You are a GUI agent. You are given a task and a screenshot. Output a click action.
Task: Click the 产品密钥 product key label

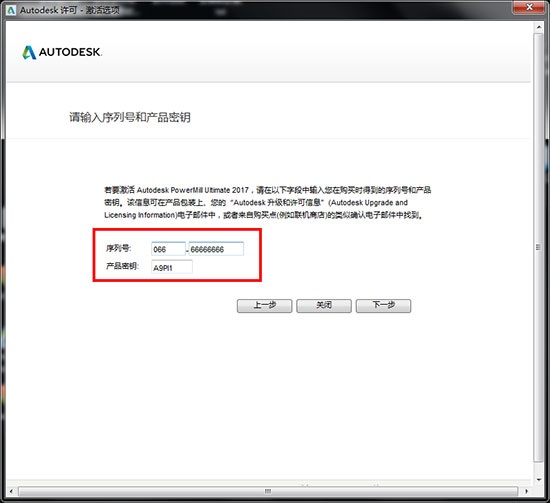[x=122, y=266]
